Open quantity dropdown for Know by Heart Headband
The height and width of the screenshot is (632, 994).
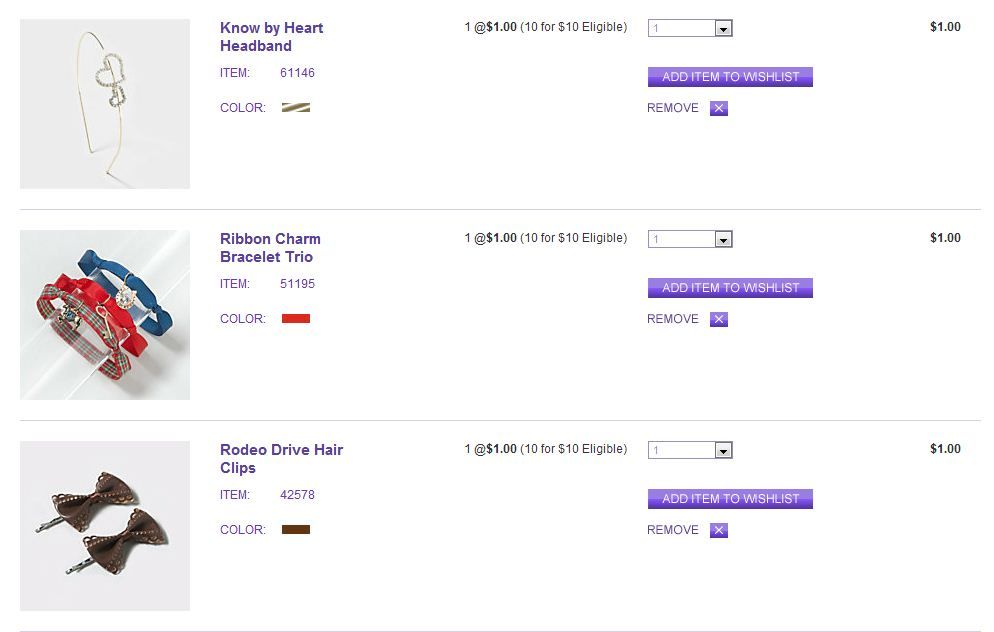coord(690,29)
